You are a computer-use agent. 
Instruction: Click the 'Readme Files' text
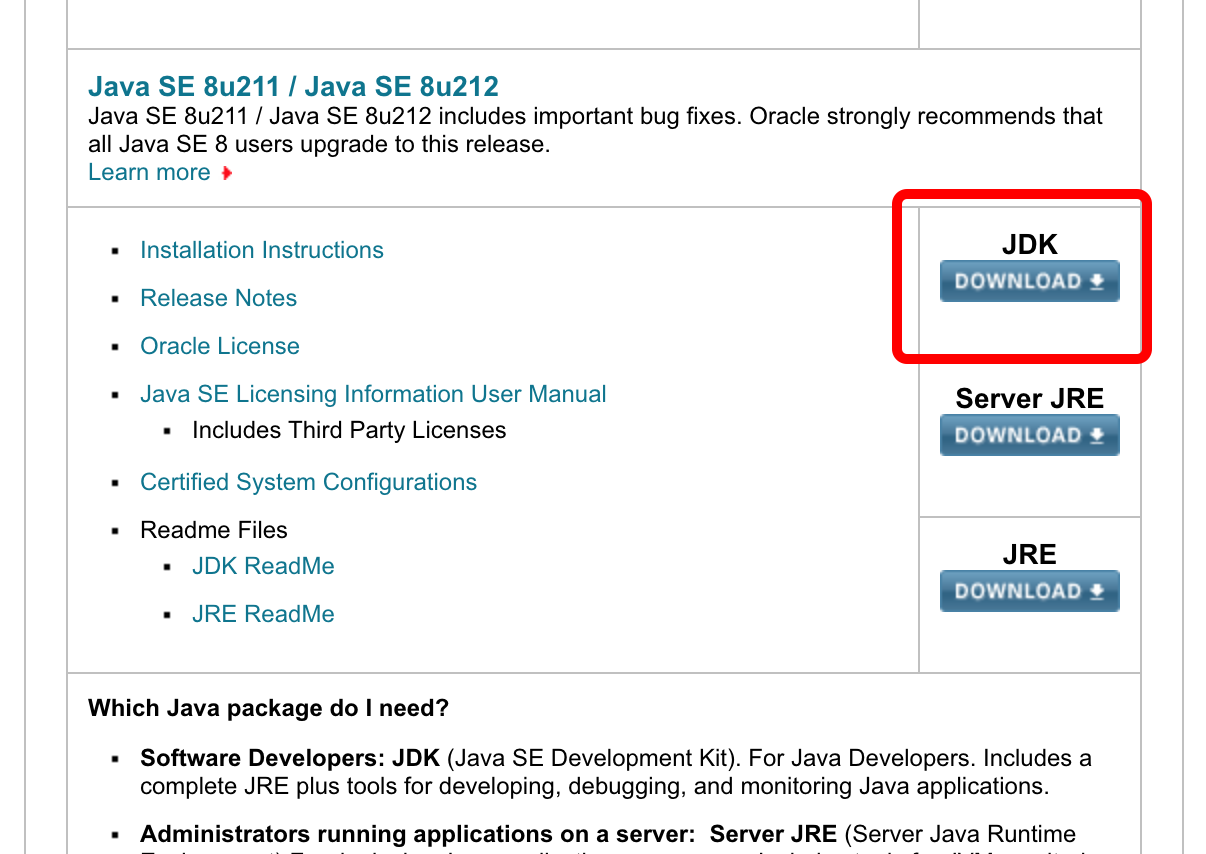[x=214, y=530]
